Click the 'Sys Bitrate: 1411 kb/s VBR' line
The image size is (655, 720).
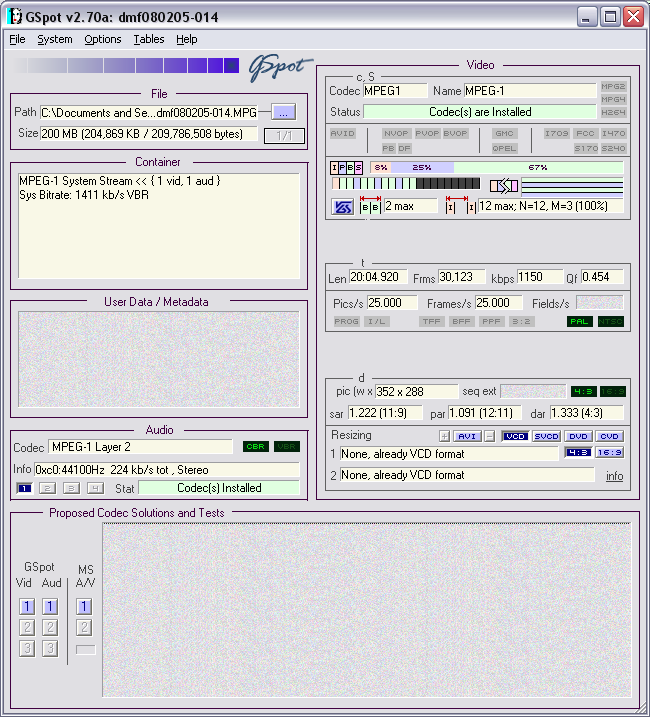(84, 195)
